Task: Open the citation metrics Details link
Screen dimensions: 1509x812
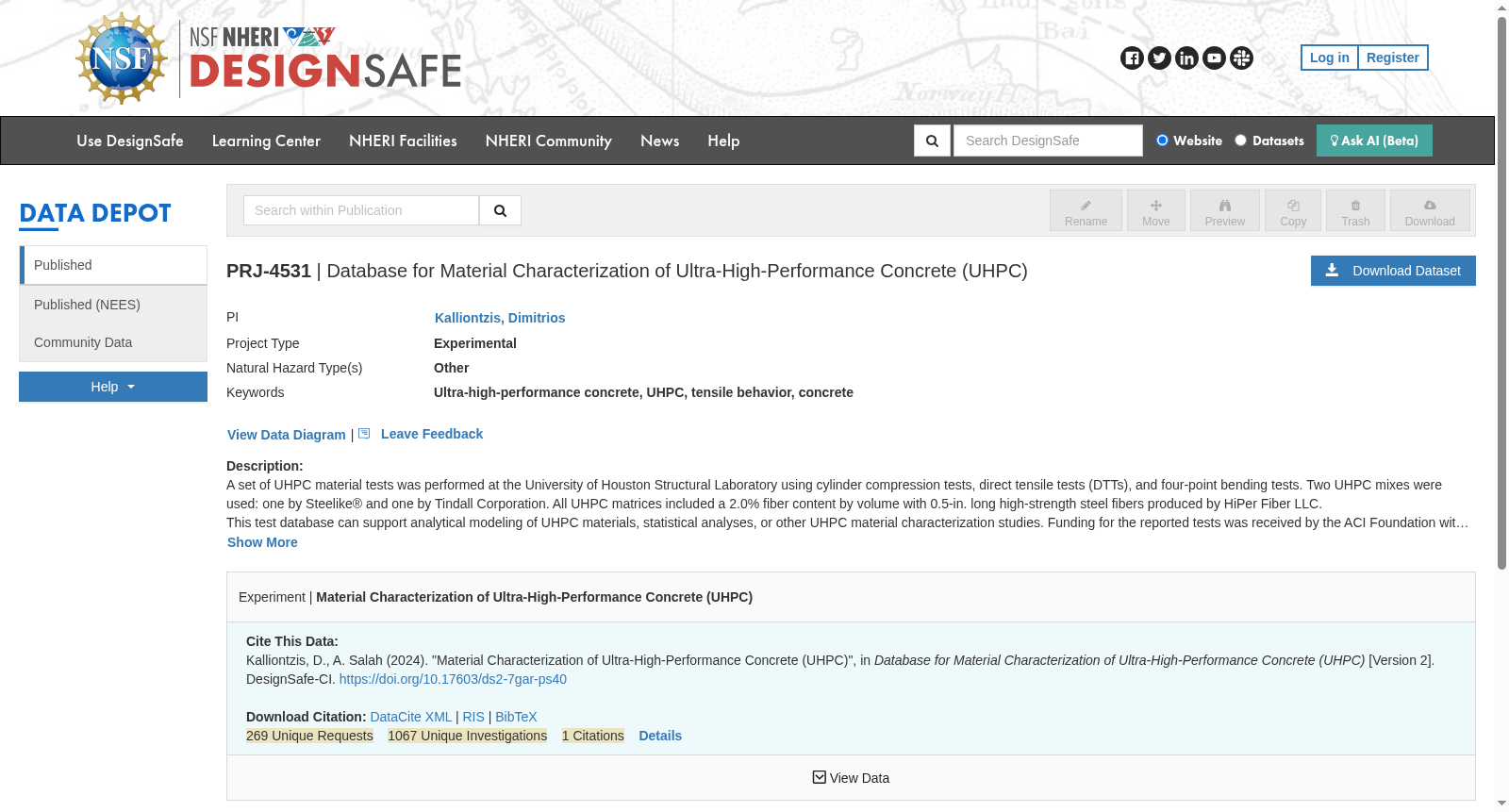Action: (660, 736)
